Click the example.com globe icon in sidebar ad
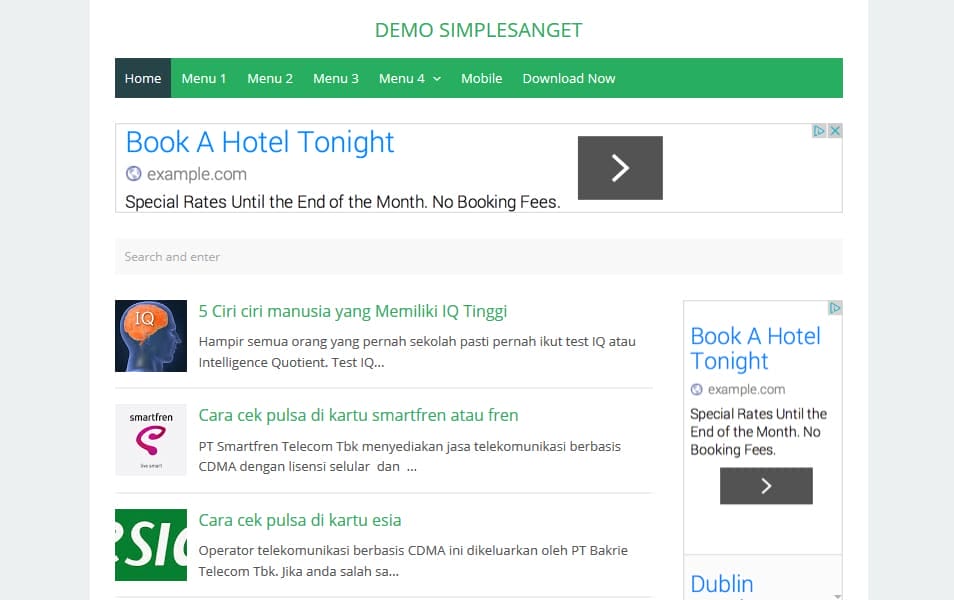The image size is (954, 600). (694, 389)
